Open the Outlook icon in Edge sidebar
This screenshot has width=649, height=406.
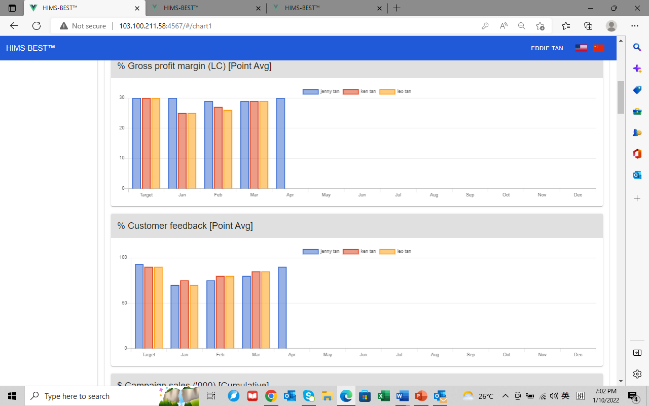pos(637,174)
